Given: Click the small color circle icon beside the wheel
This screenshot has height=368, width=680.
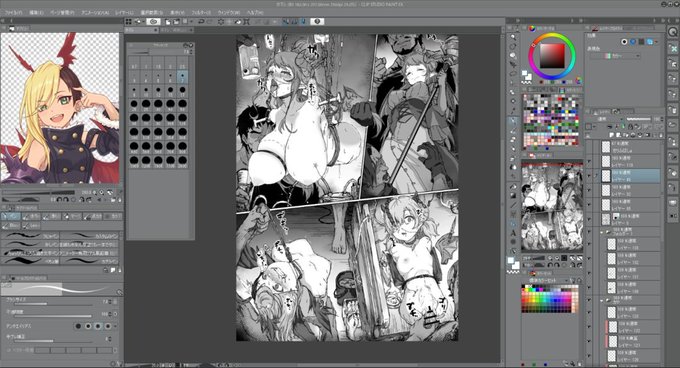Looking at the screenshot, I should (579, 81).
